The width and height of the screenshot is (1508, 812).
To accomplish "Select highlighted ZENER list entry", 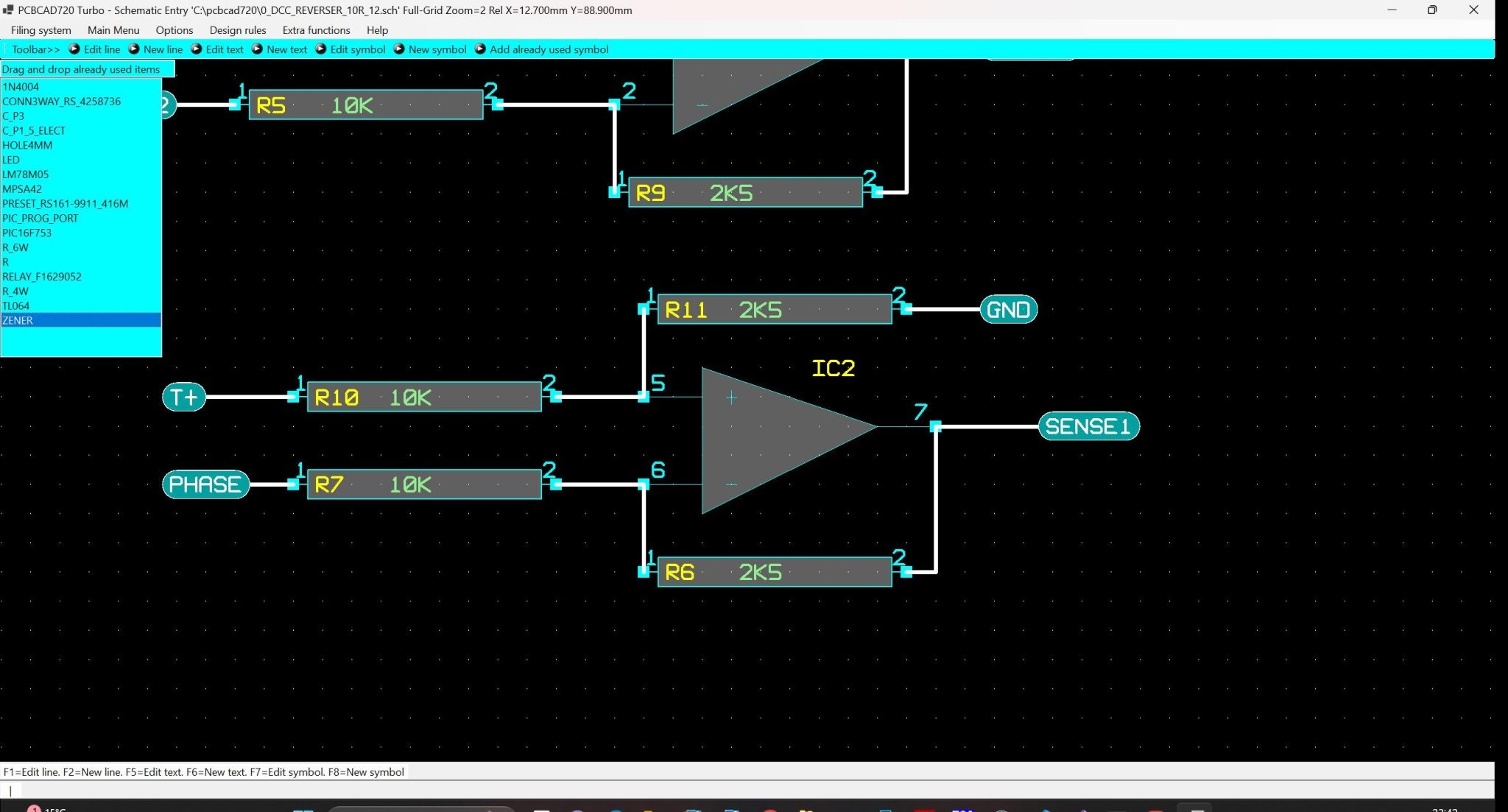I will click(81, 321).
